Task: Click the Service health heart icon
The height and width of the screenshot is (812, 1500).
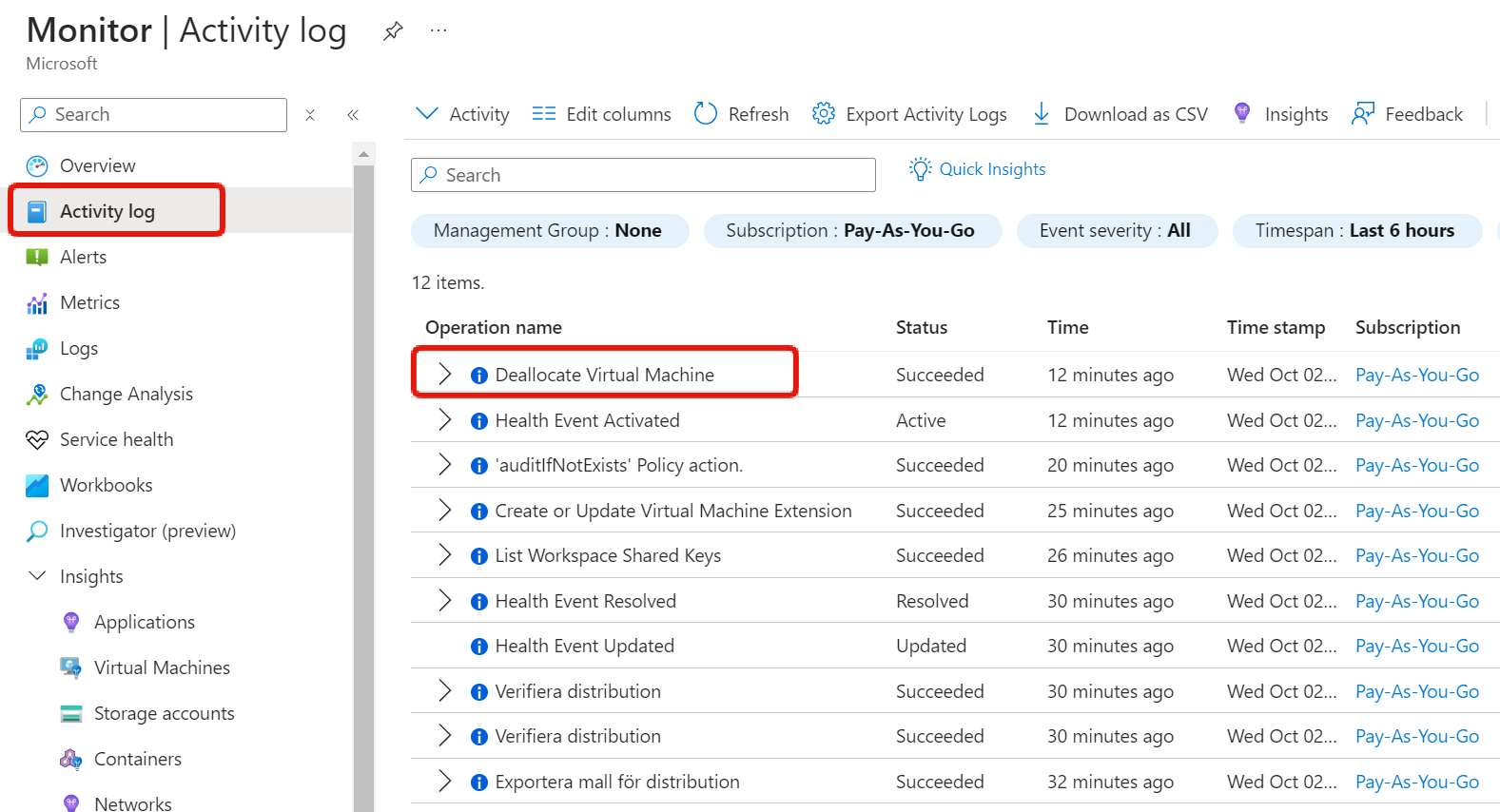Action: (x=37, y=440)
